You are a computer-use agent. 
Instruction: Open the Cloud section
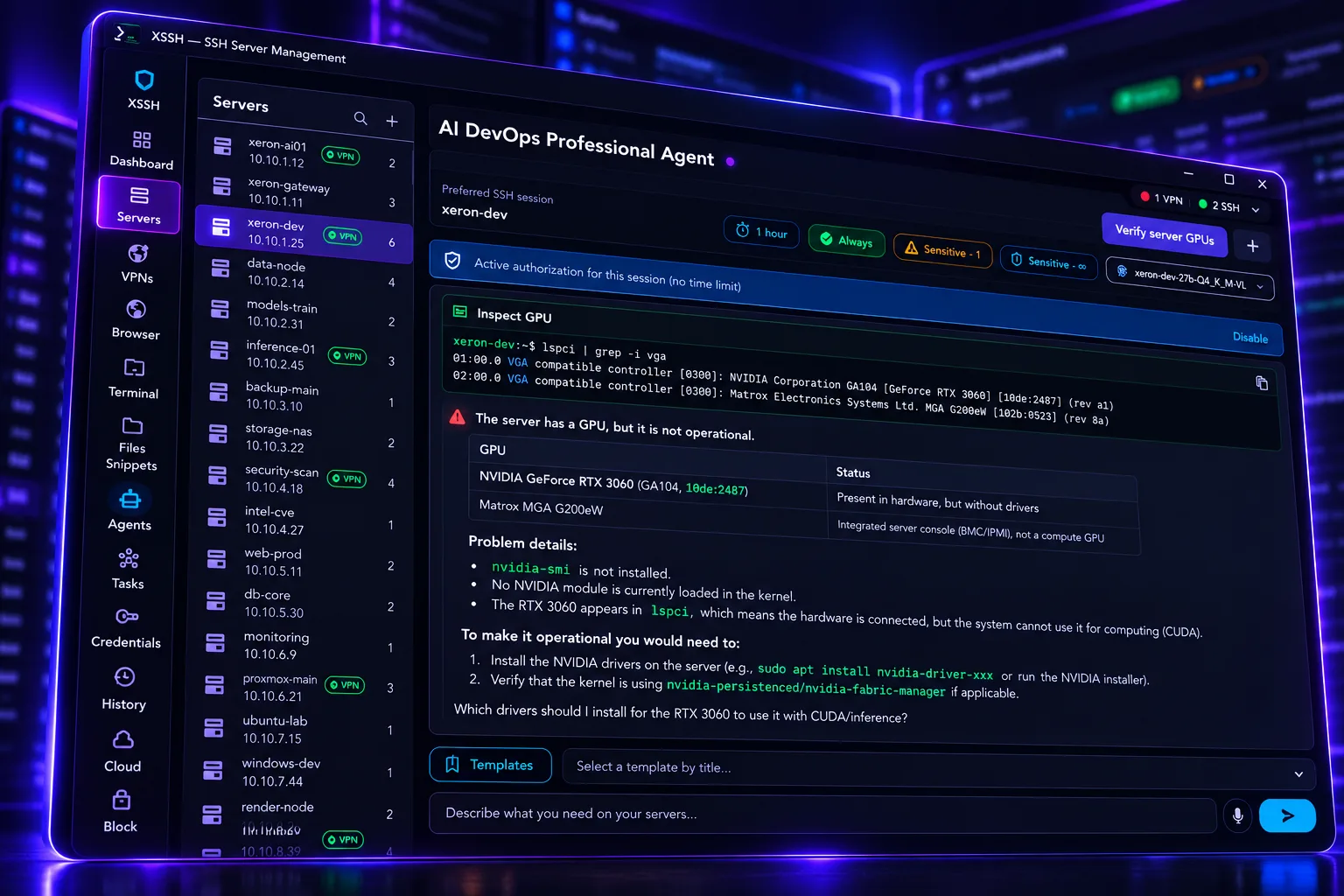coord(122,752)
